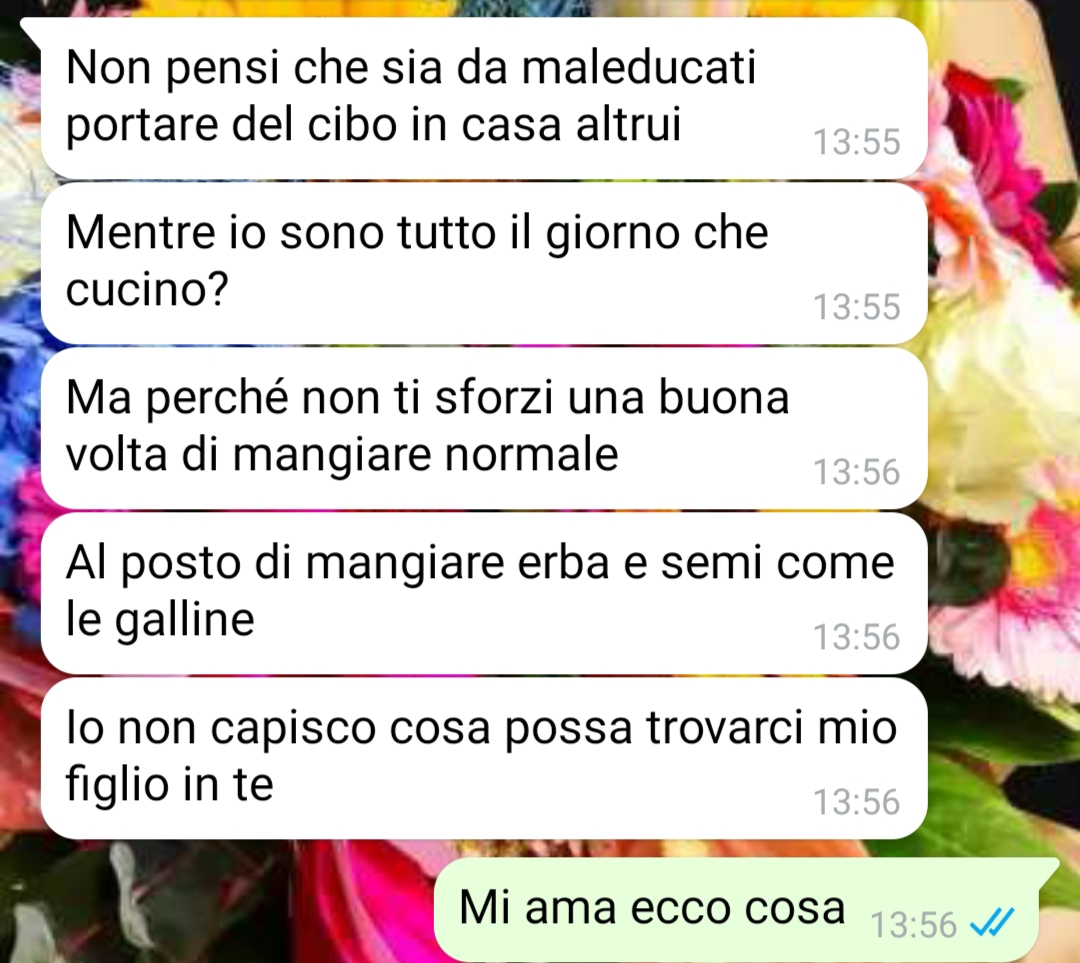
Task: Tap the 13:56 timestamp on the green bubble
Action: point(914,924)
